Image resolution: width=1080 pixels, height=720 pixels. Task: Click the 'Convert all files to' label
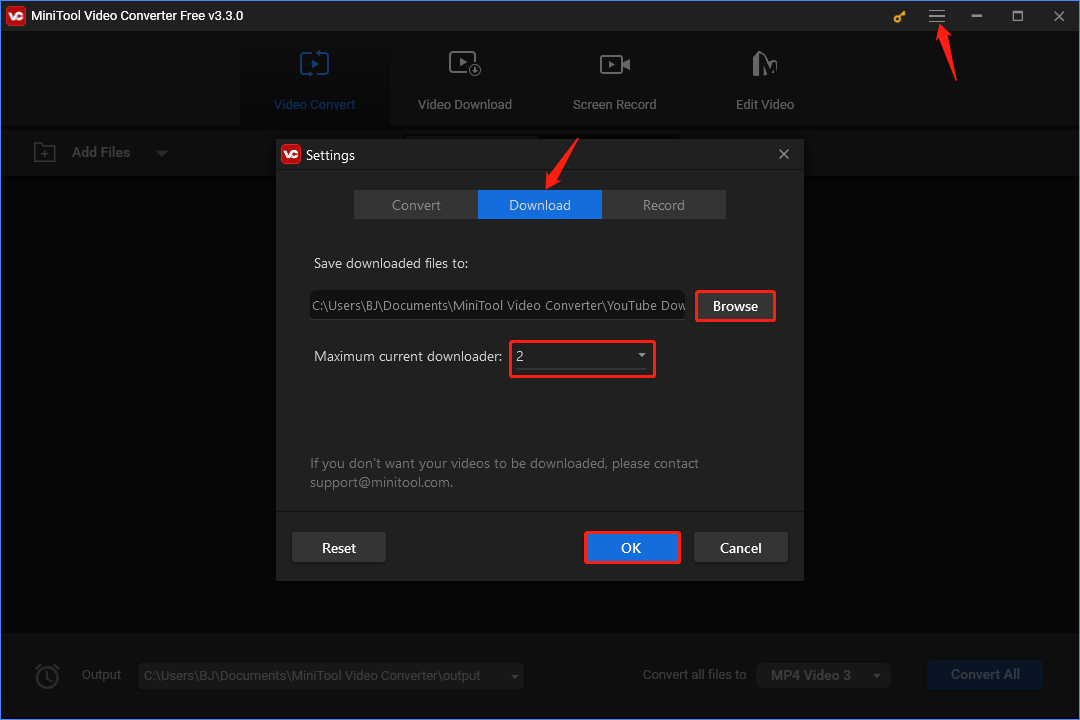click(694, 675)
